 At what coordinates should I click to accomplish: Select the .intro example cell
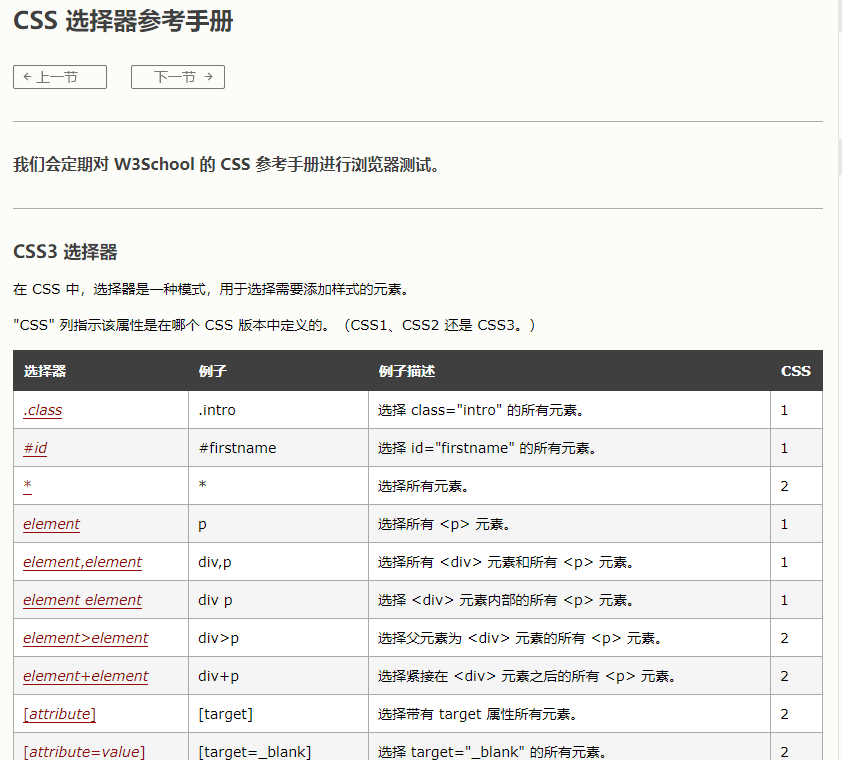[x=278, y=410]
